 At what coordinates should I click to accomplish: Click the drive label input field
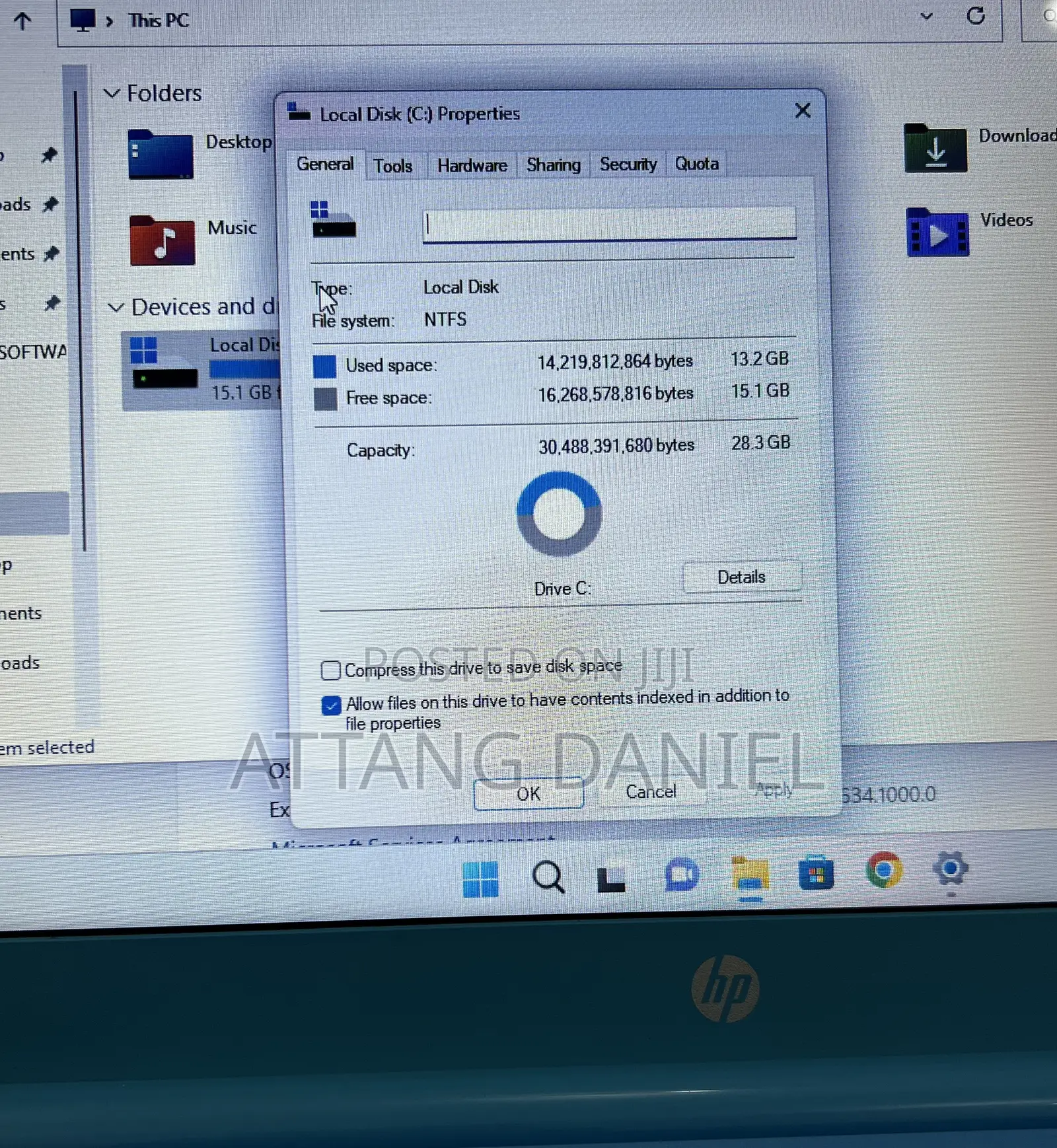[609, 224]
